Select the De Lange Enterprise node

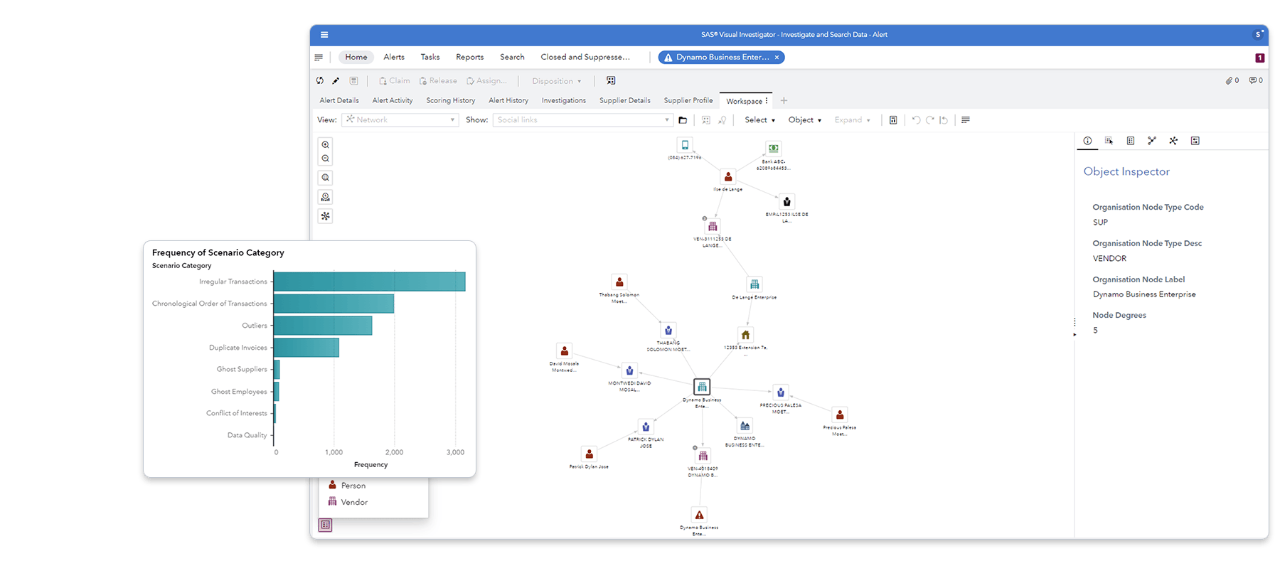coord(754,285)
